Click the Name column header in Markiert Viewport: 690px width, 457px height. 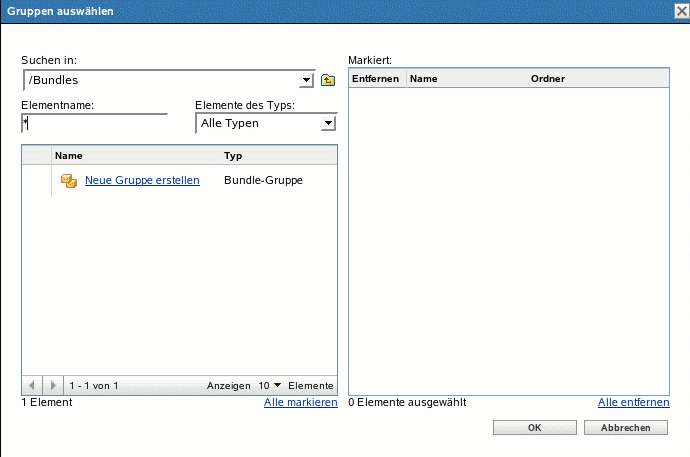coord(423,79)
